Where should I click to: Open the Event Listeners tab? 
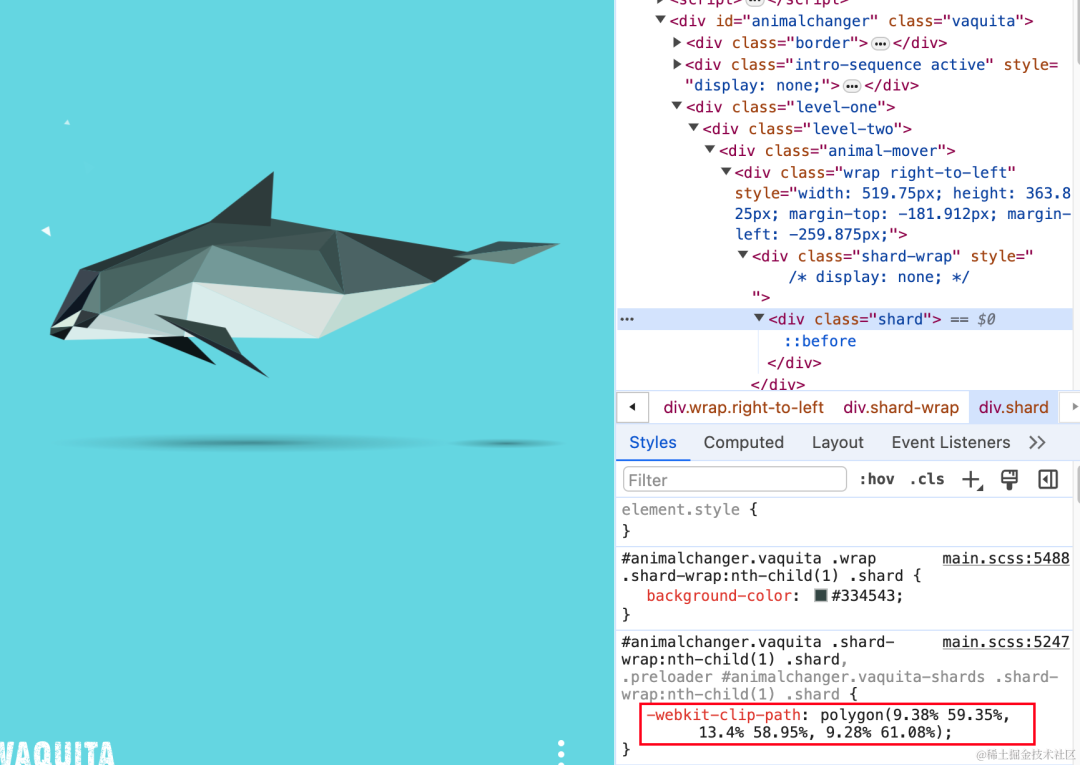(951, 443)
